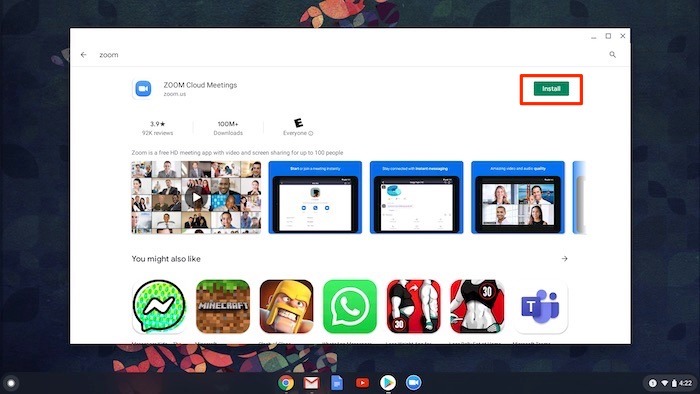Open Gmail from the shelf

312,383
